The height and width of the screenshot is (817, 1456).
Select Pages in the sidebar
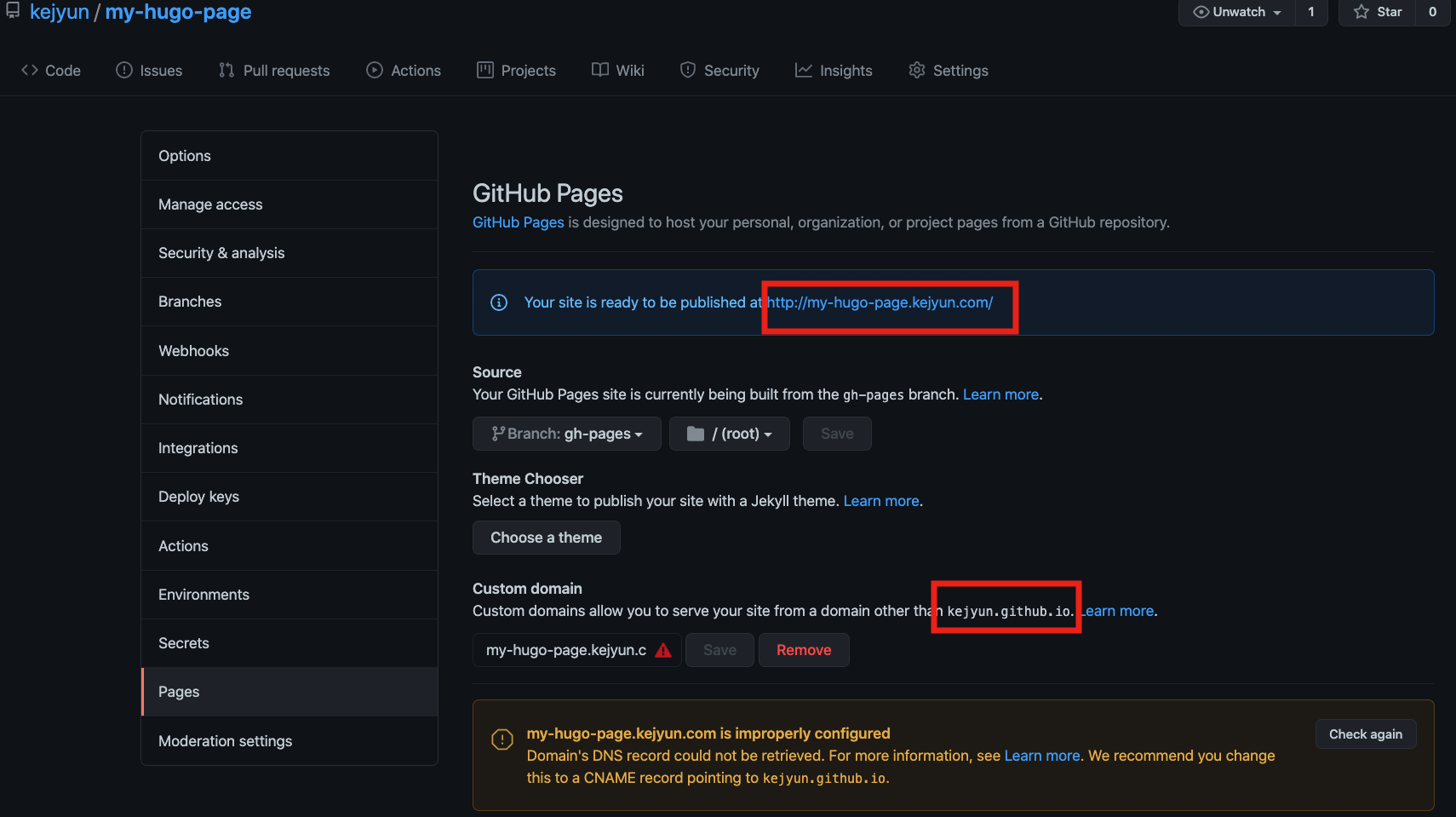click(x=289, y=692)
